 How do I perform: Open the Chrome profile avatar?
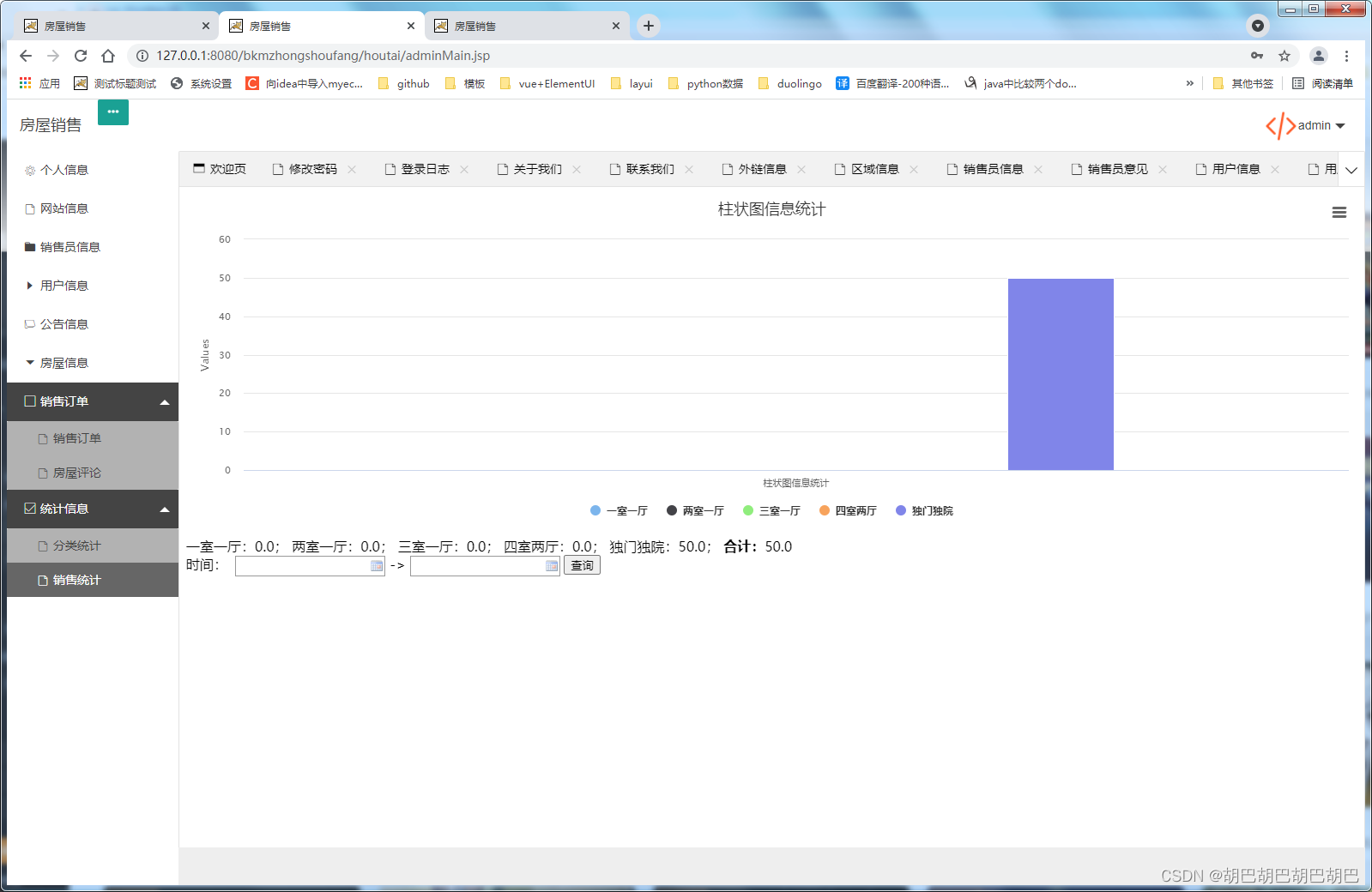point(1319,56)
